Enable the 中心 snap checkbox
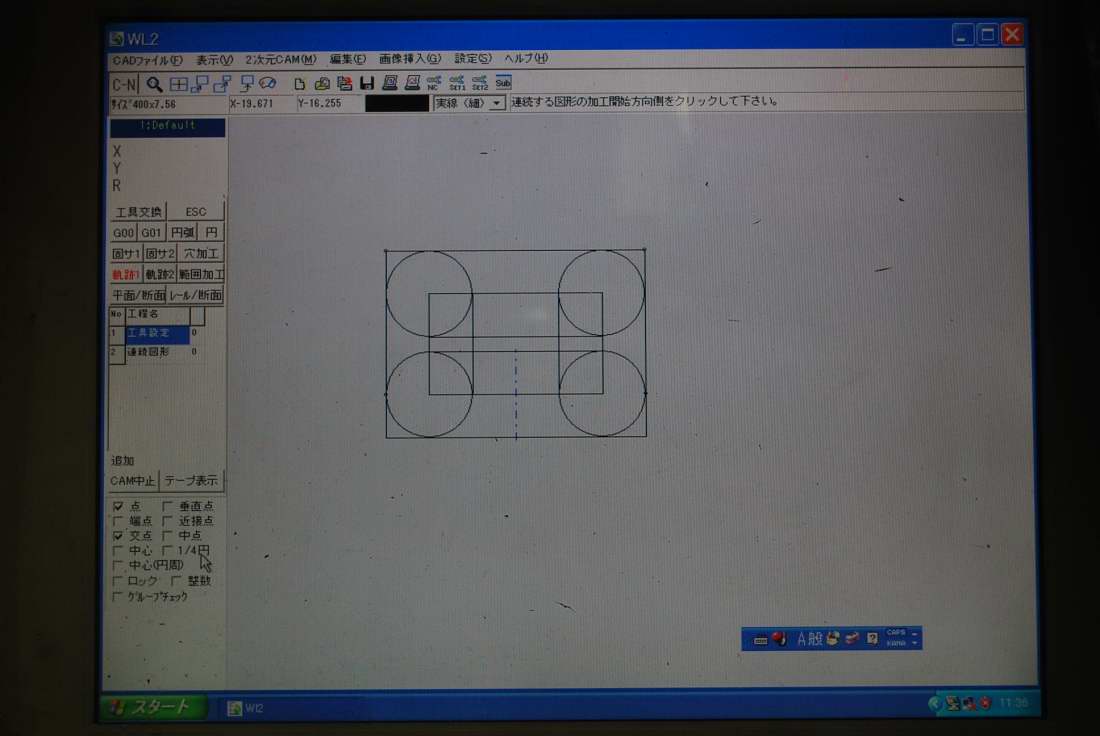Image resolution: width=1100 pixels, height=736 pixels. point(118,551)
